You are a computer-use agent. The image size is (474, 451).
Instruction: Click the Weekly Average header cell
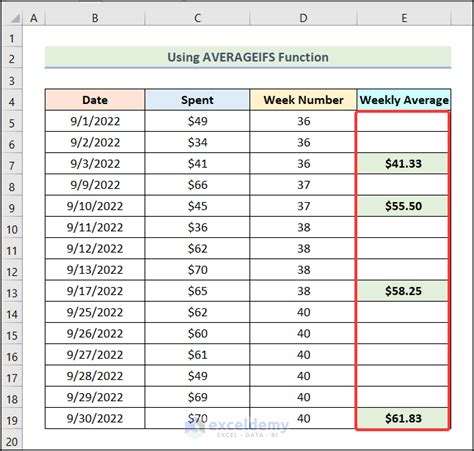(404, 100)
